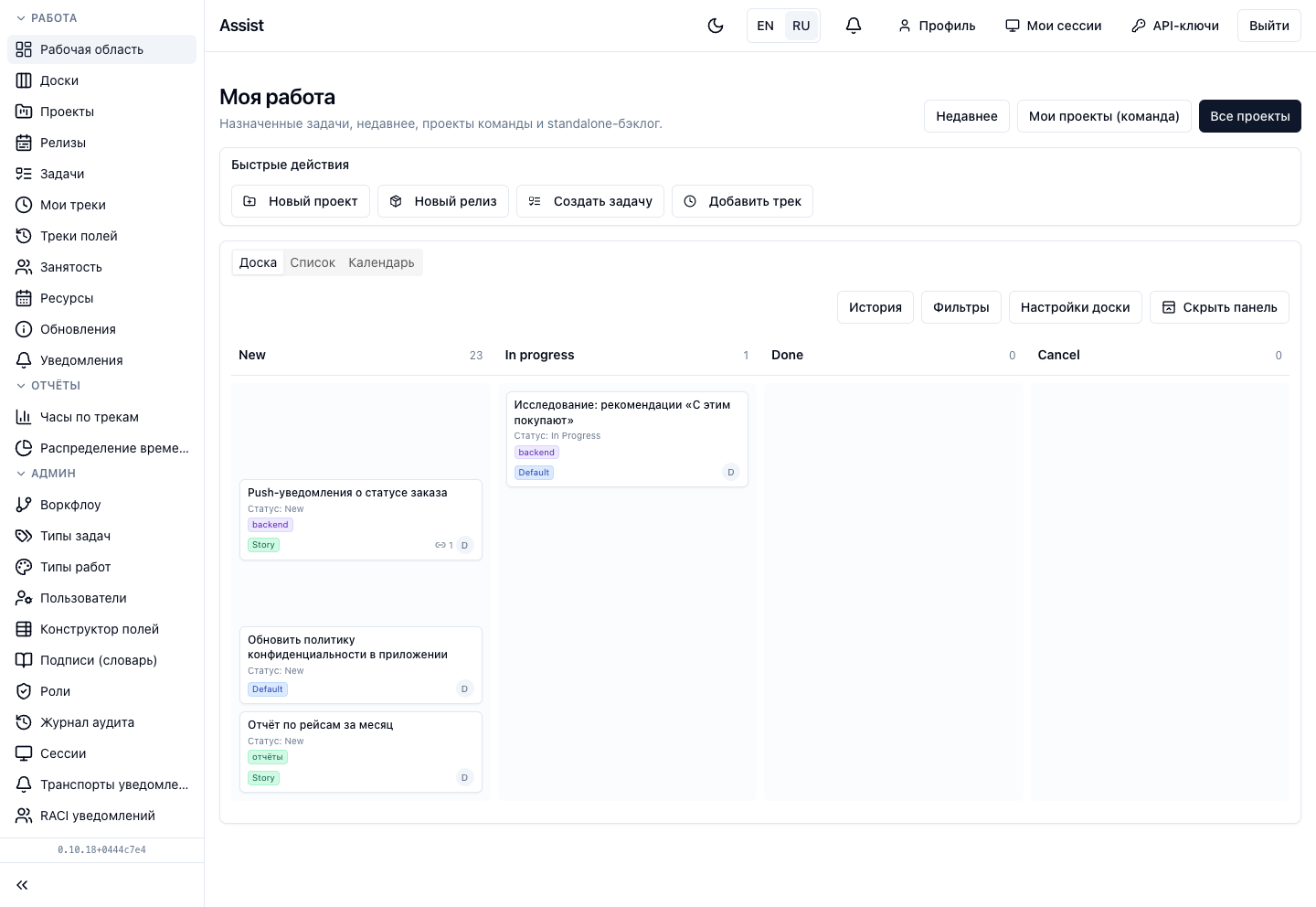Click Создать задачу button
The image size is (1316, 907).
(x=590, y=201)
